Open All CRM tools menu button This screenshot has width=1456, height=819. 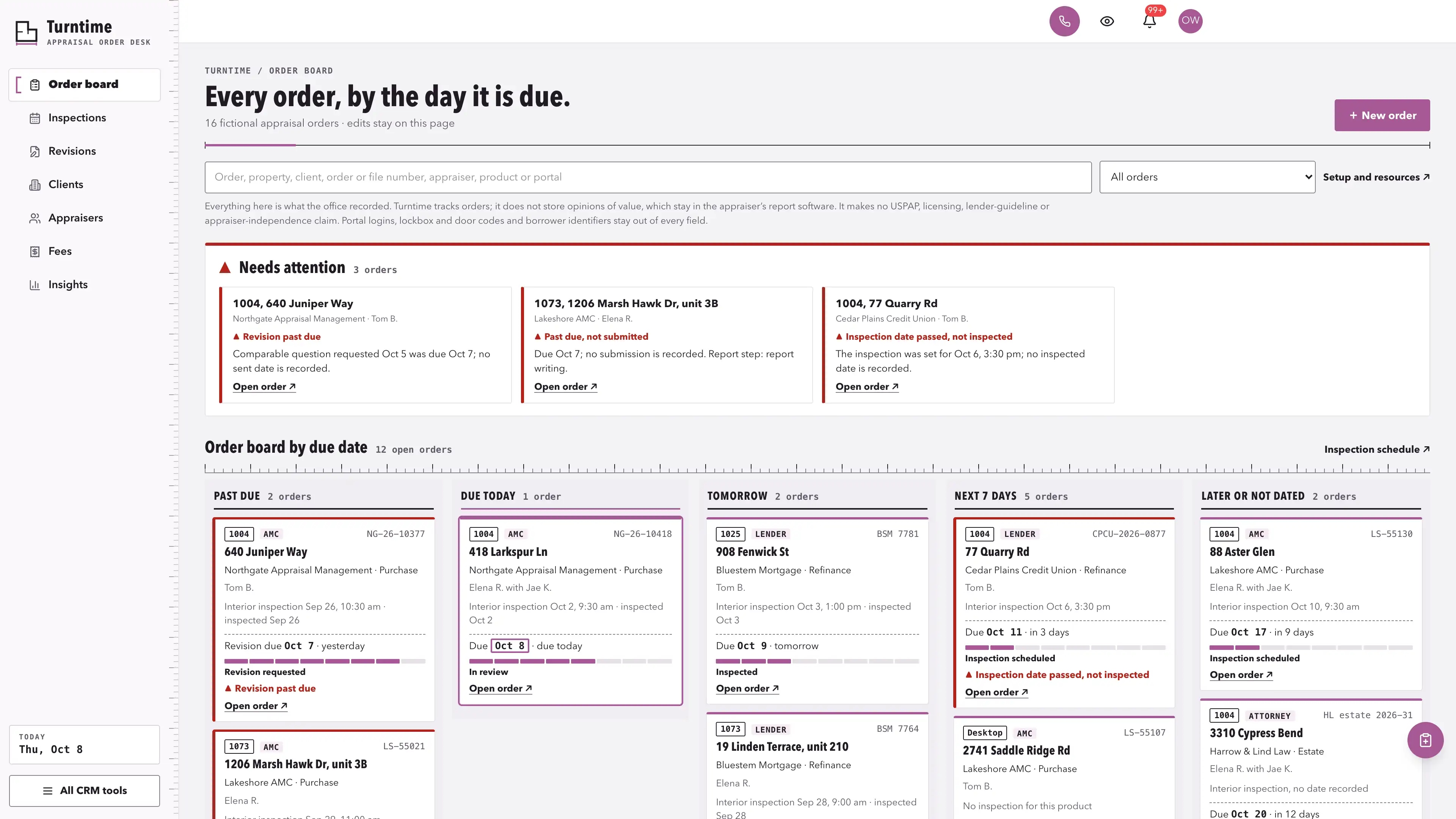[84, 790]
